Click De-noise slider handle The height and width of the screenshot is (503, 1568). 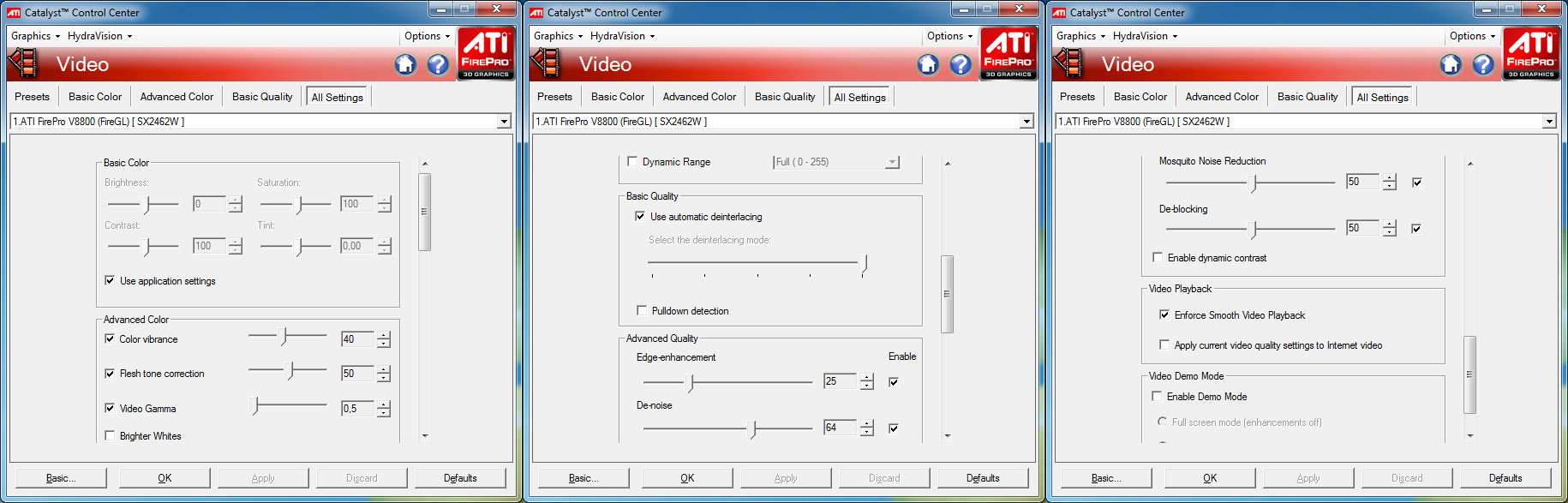click(x=753, y=428)
